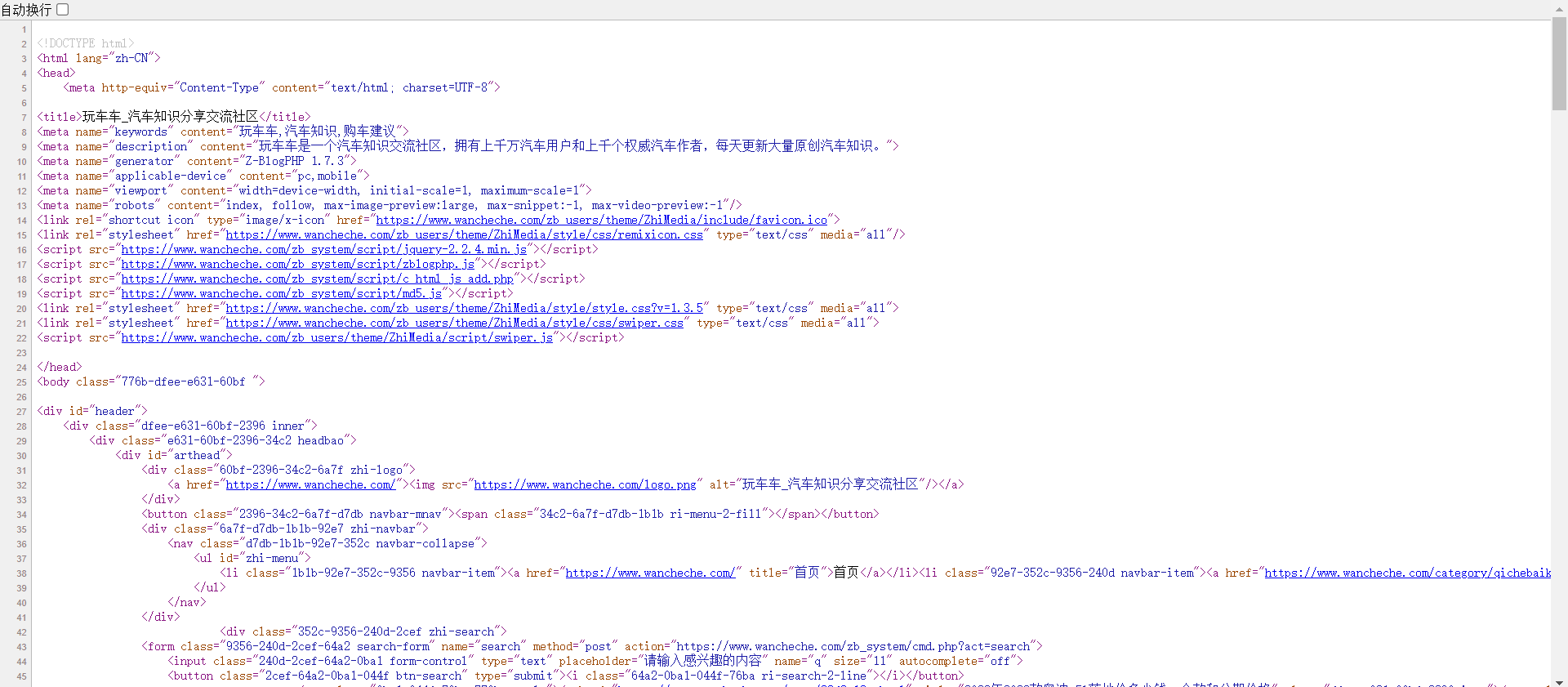Open the 首页 navbar href link on line 38

[x=651, y=573]
